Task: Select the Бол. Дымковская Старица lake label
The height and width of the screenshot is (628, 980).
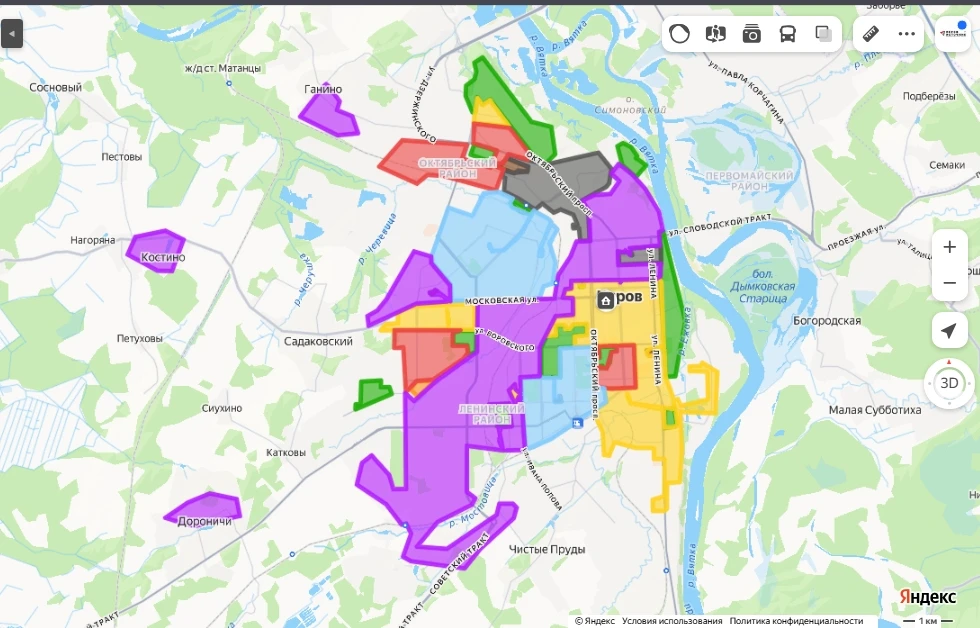Action: click(x=763, y=286)
